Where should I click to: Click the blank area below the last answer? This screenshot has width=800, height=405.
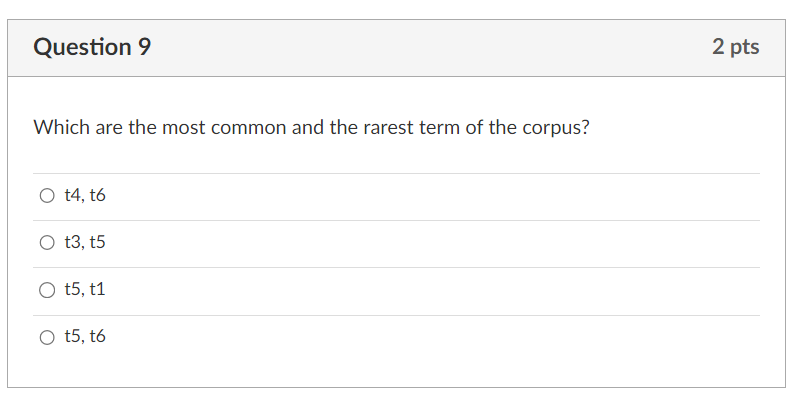[x=400, y=370]
